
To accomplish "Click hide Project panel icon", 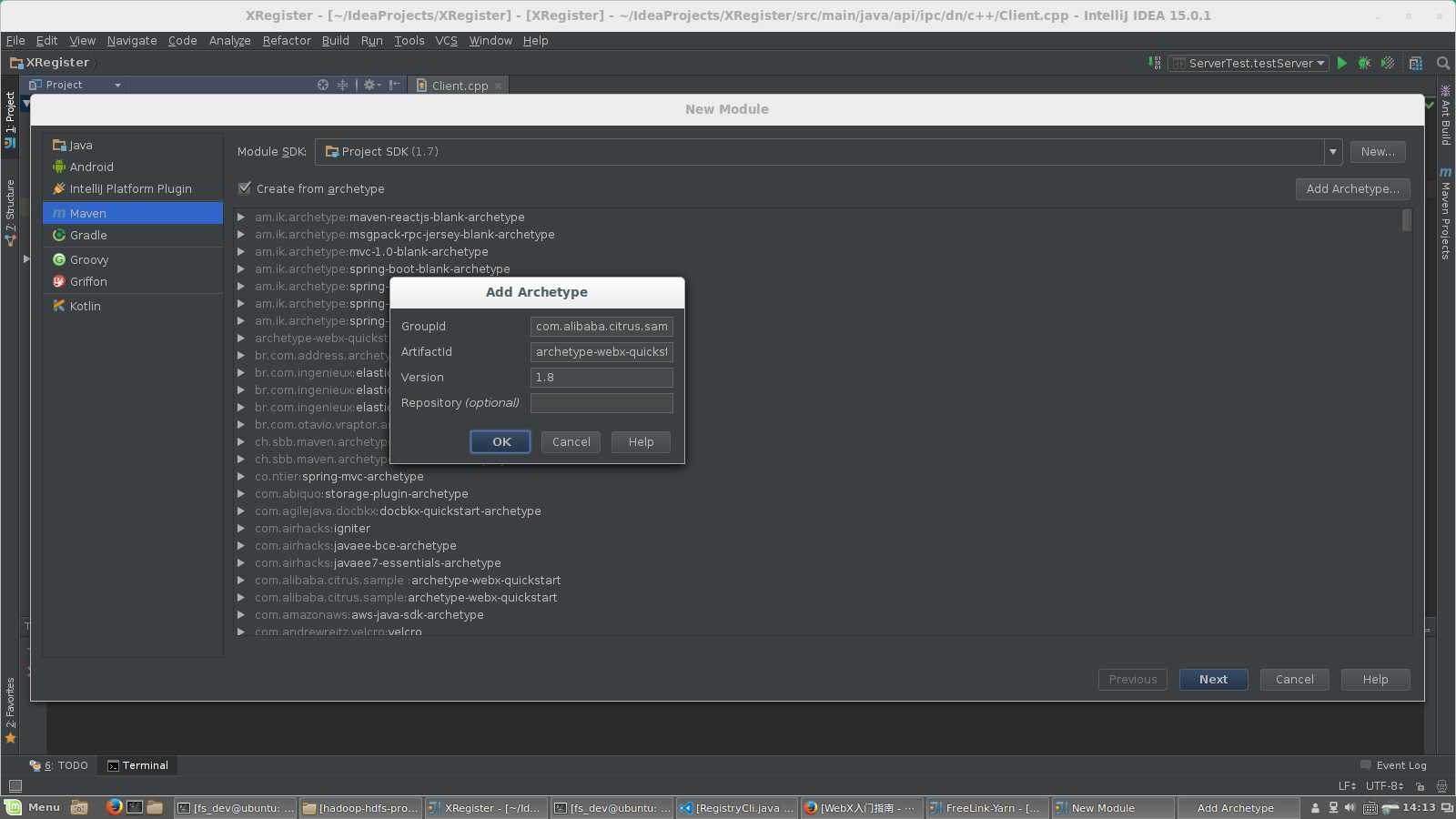I will 394,85.
